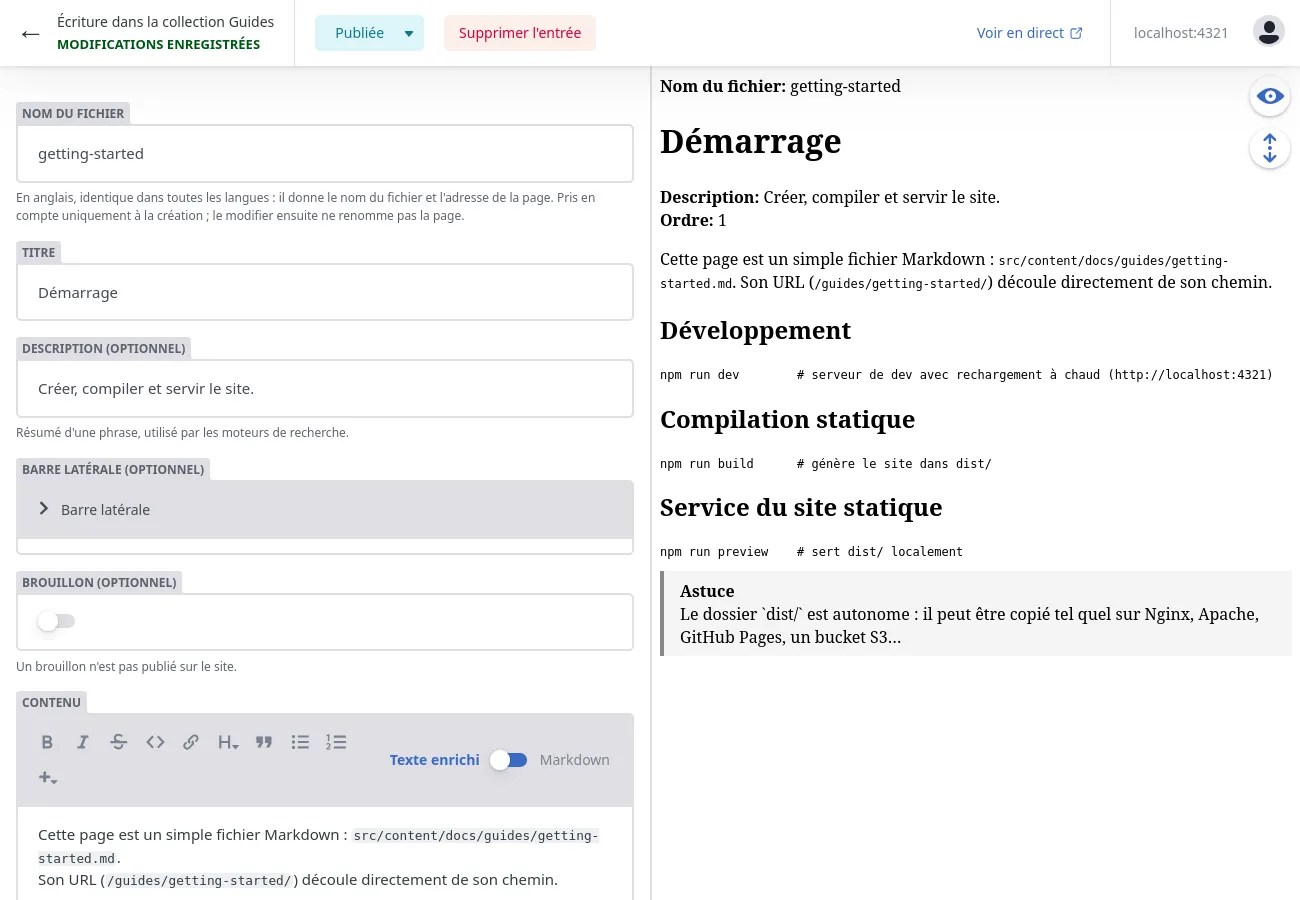The image size is (1300, 900).
Task: Click Supprimer l'entrée button
Action: pyautogui.click(x=520, y=33)
